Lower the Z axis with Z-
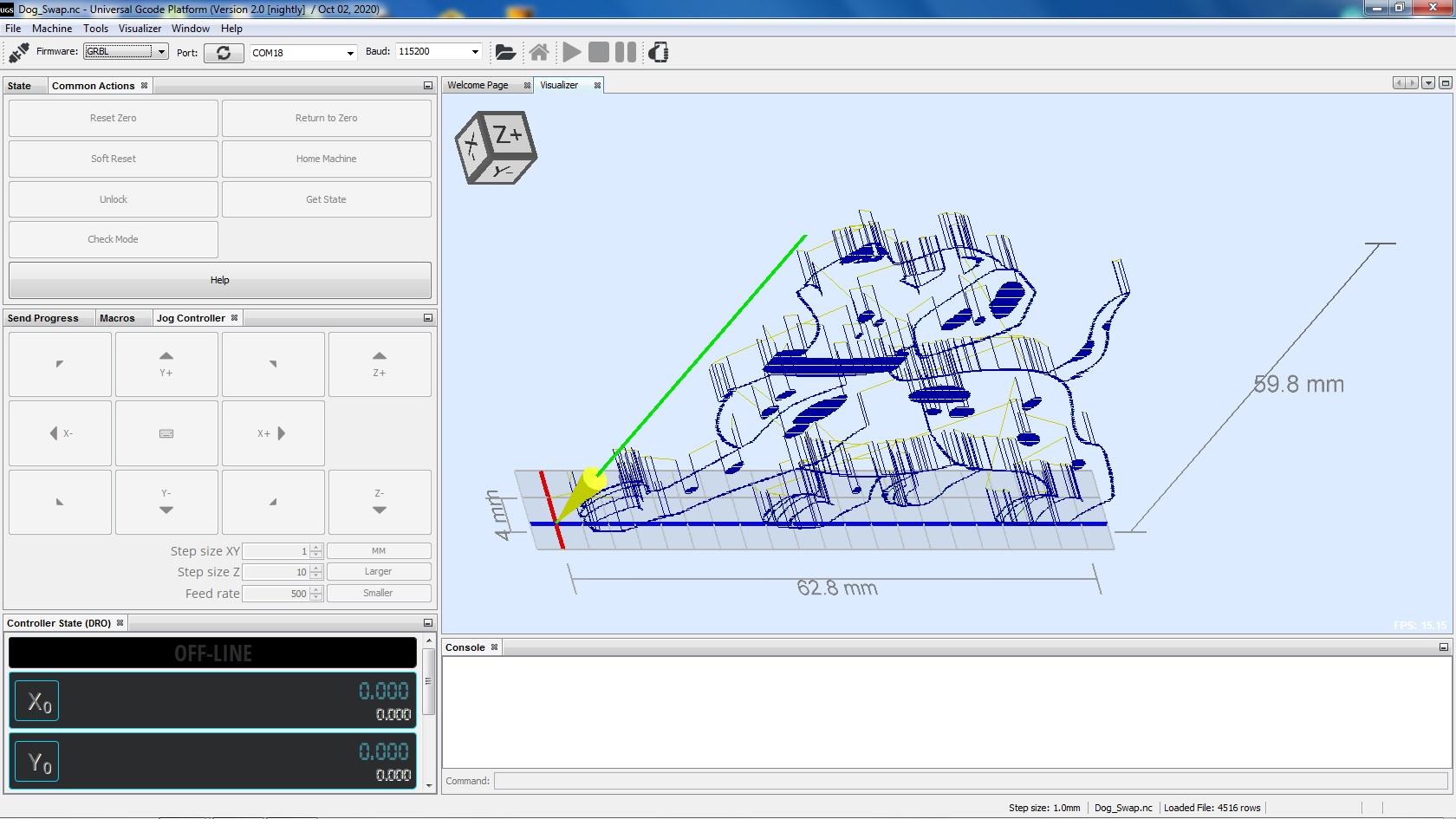 tap(380, 502)
